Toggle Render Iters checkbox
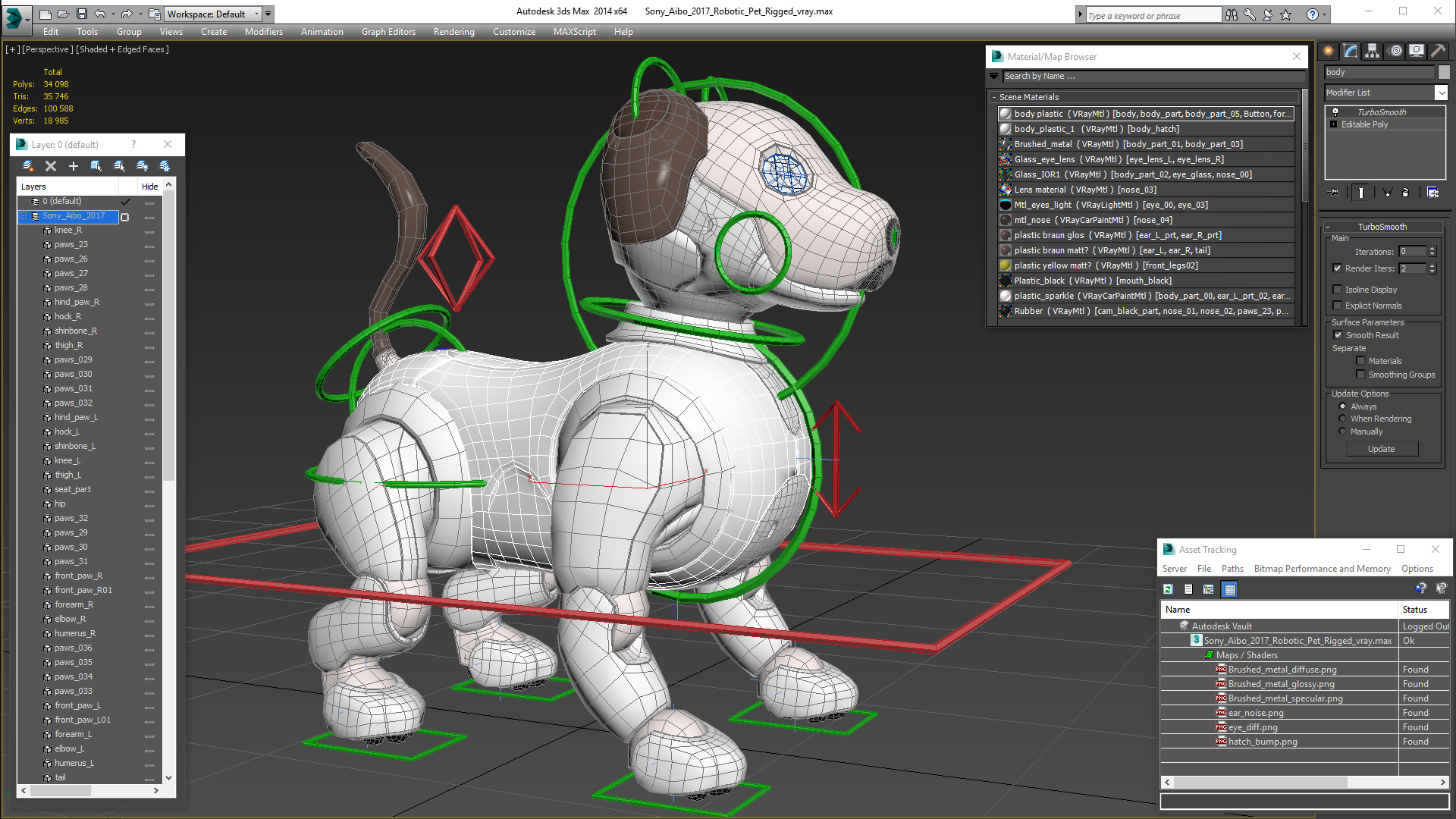 [x=1338, y=268]
